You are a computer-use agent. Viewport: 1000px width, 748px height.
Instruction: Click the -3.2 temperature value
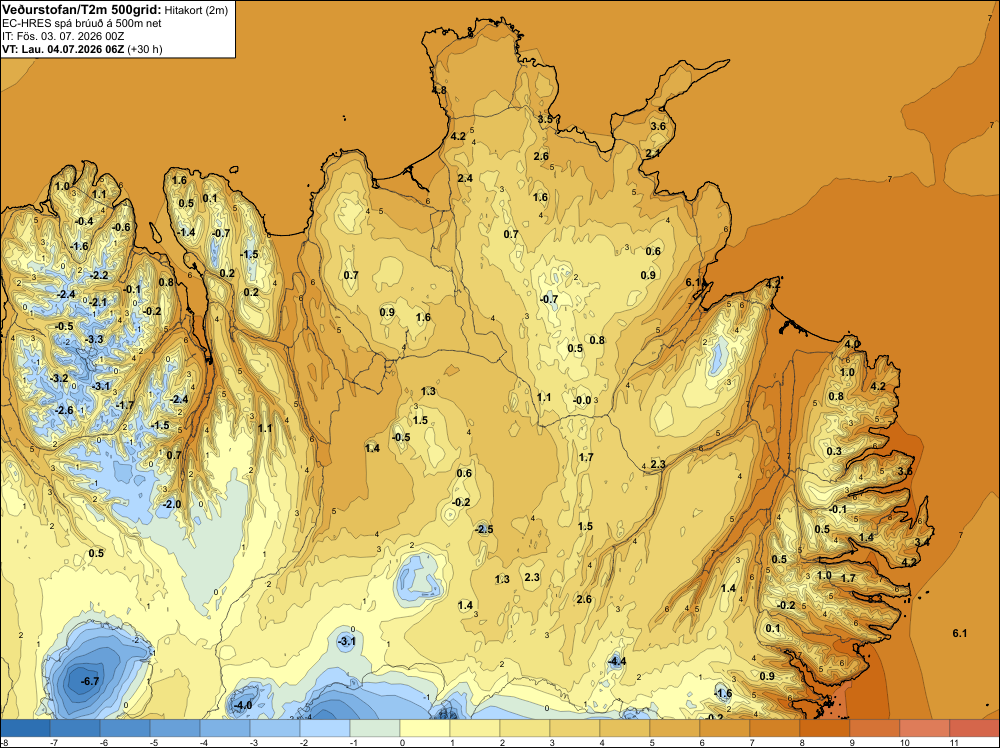pyautogui.click(x=59, y=378)
